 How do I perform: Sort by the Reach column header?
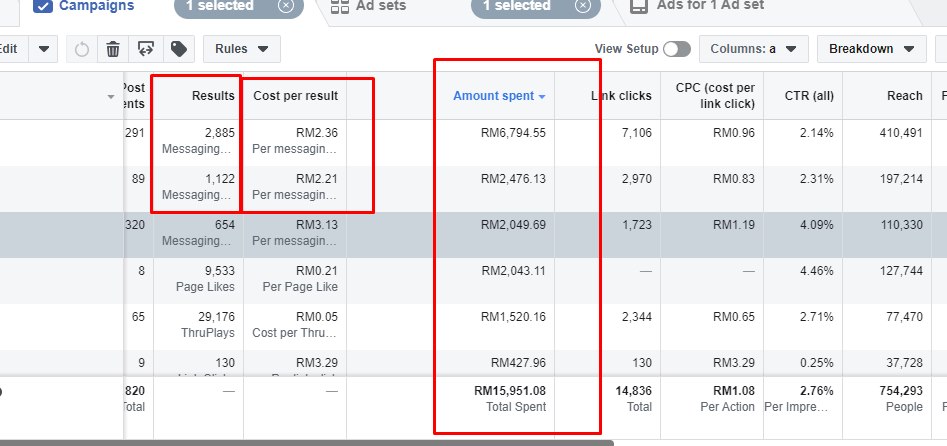[905, 95]
